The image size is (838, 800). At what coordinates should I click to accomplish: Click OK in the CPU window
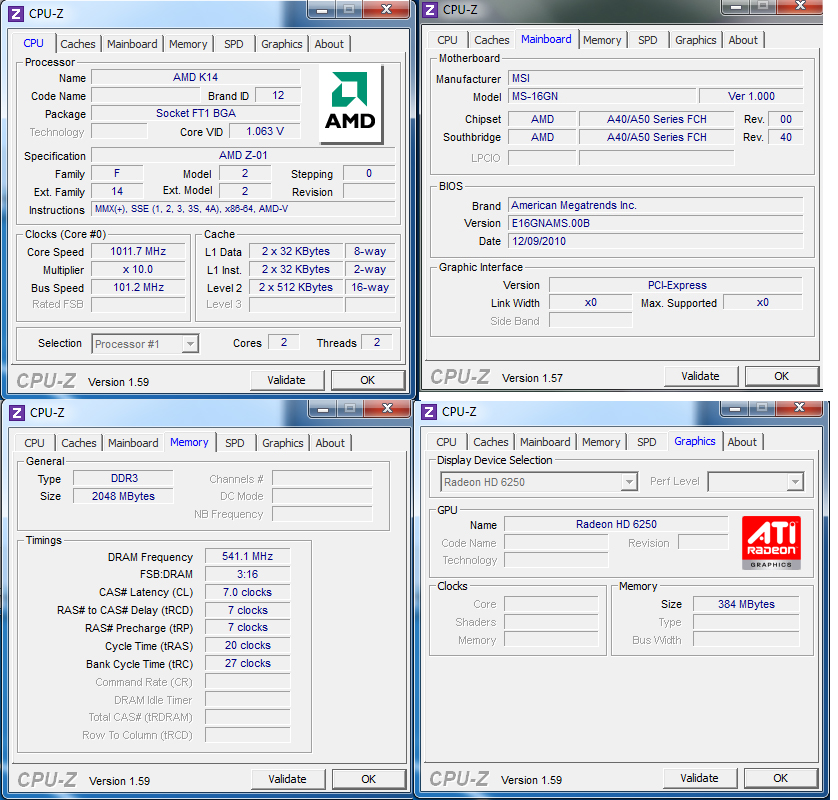[x=368, y=380]
